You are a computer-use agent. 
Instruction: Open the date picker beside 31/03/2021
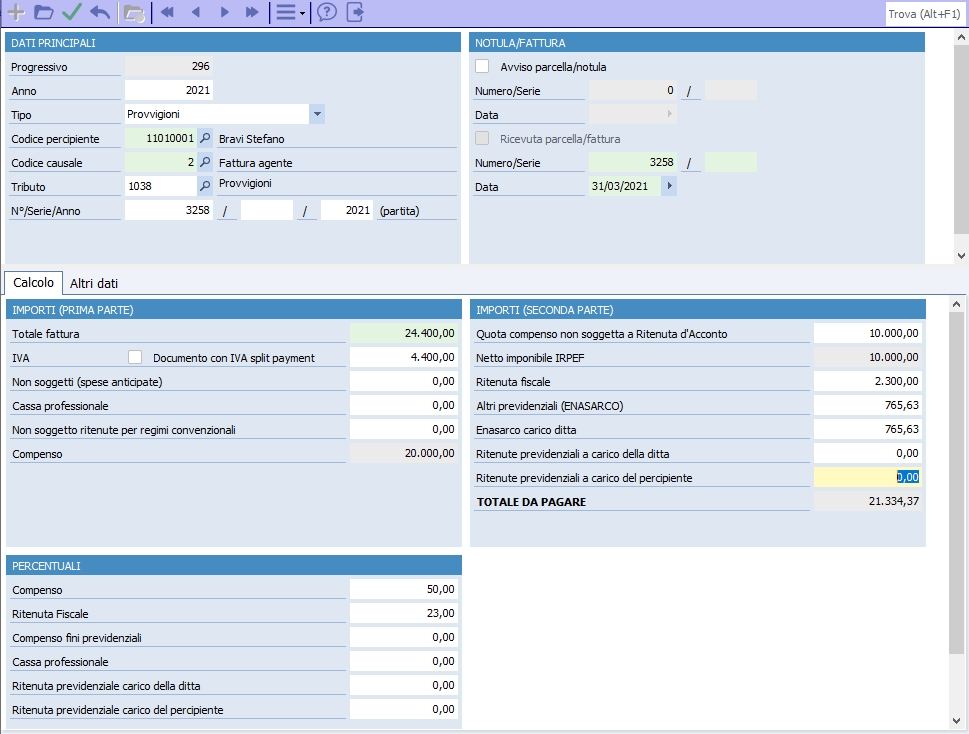point(668,186)
